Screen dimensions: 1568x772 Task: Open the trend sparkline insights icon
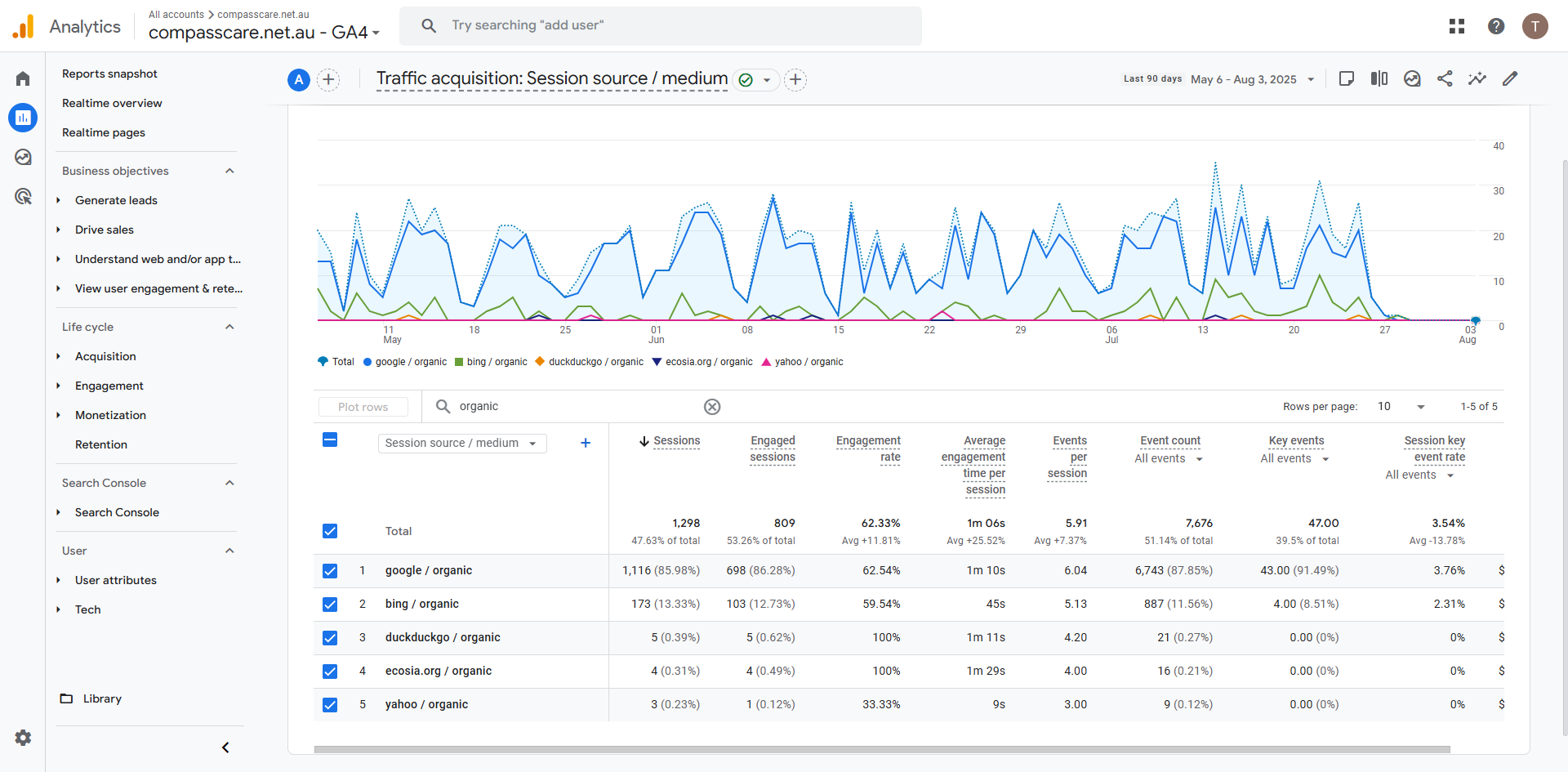[x=1477, y=78]
